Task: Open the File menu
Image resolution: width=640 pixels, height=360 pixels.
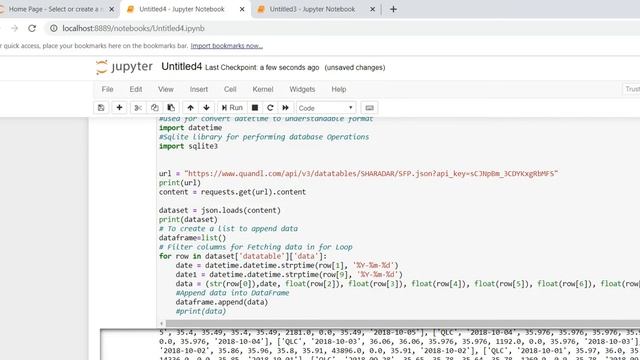Action: (107, 89)
